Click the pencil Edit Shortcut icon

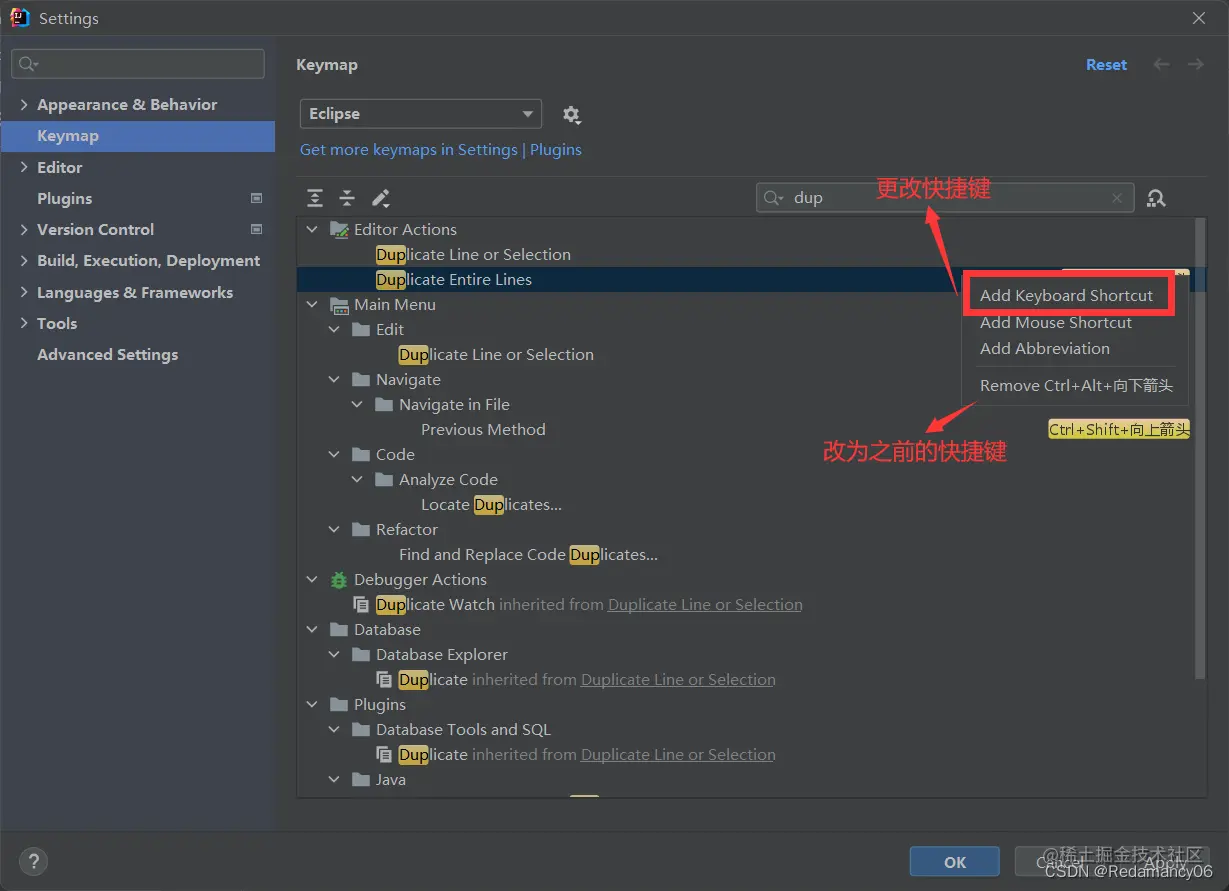(x=380, y=198)
